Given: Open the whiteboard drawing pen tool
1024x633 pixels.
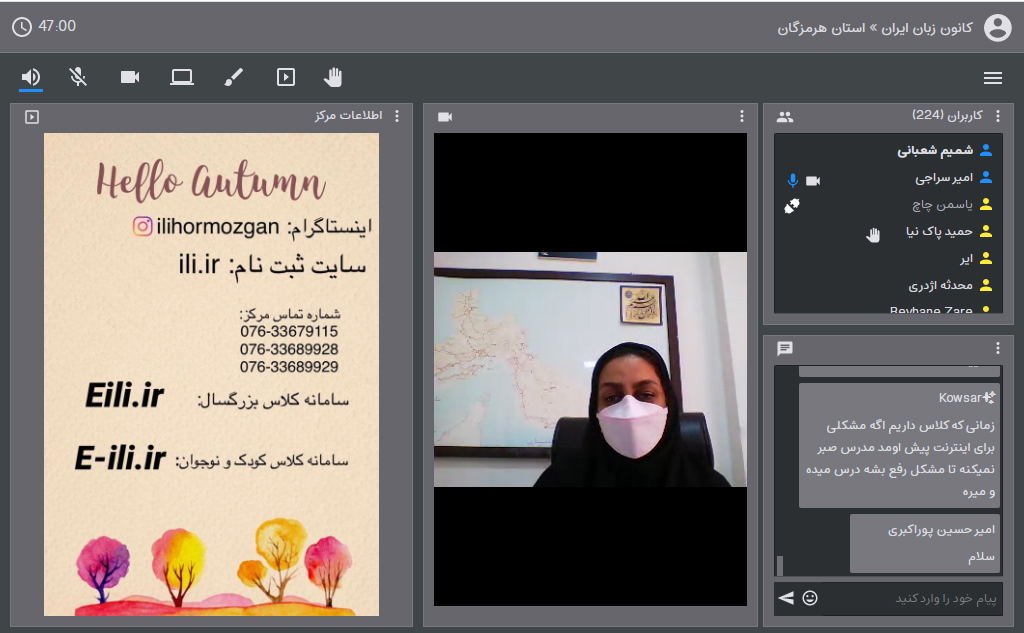Looking at the screenshot, I should pos(233,77).
